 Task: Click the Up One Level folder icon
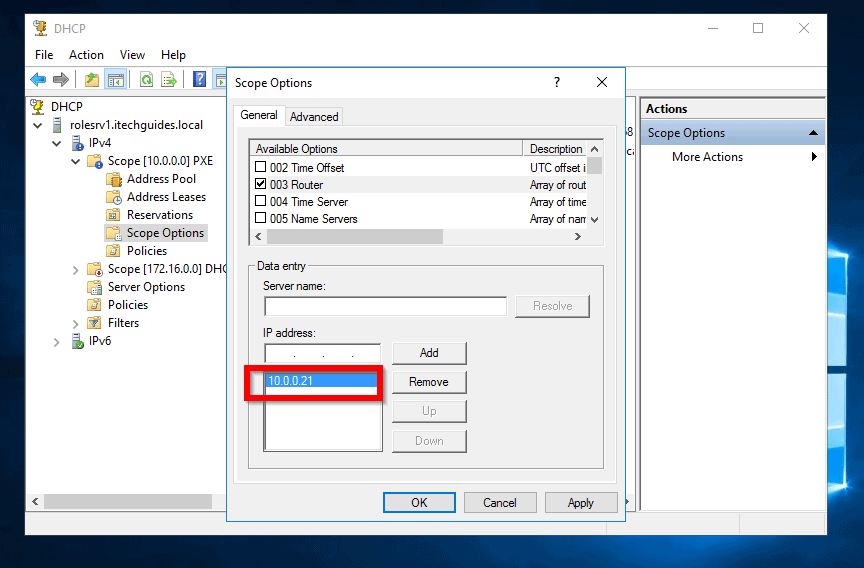91,79
